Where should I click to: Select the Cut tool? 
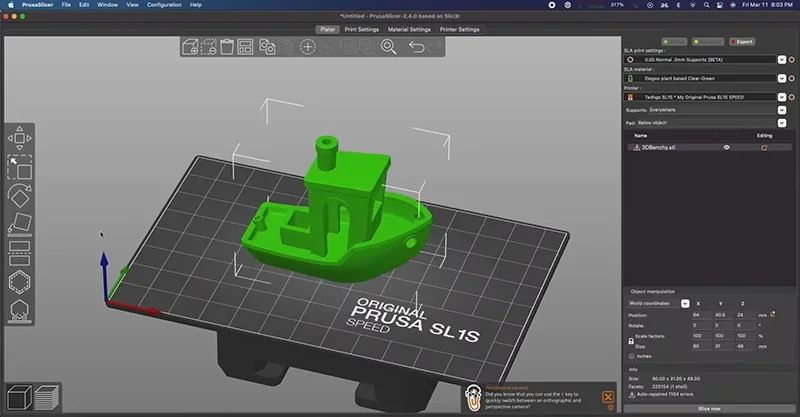click(19, 253)
